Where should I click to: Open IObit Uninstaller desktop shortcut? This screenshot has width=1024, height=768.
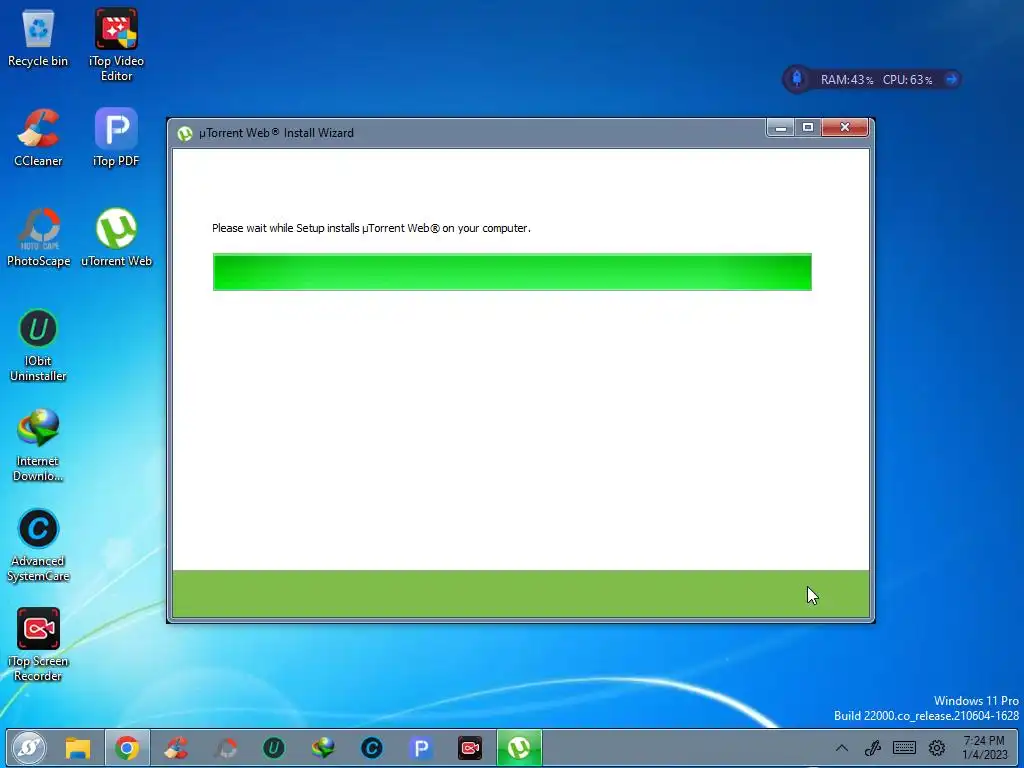tap(38, 345)
